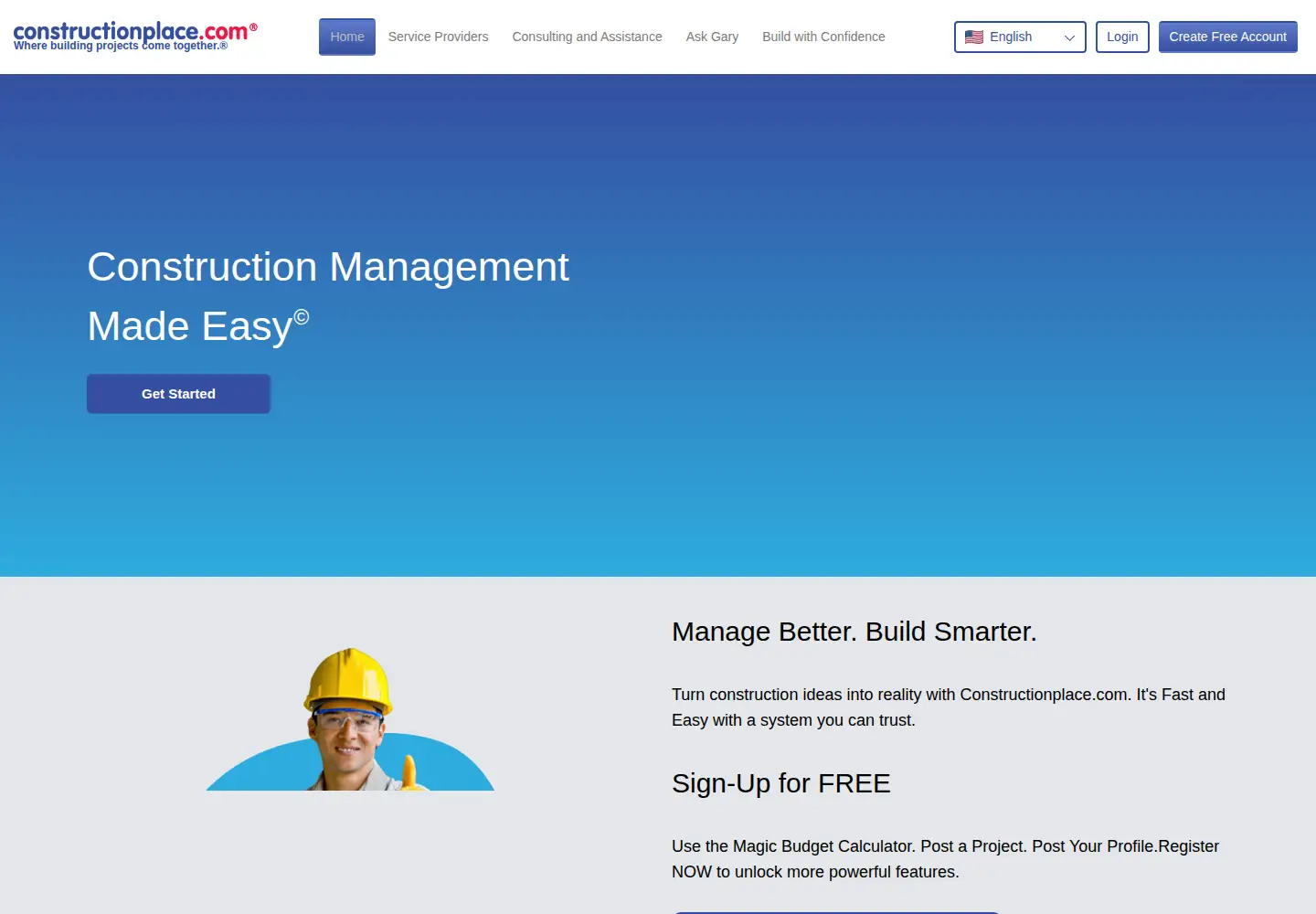Click the Get Started button
Viewport: 1316px width, 914px height.
click(178, 394)
